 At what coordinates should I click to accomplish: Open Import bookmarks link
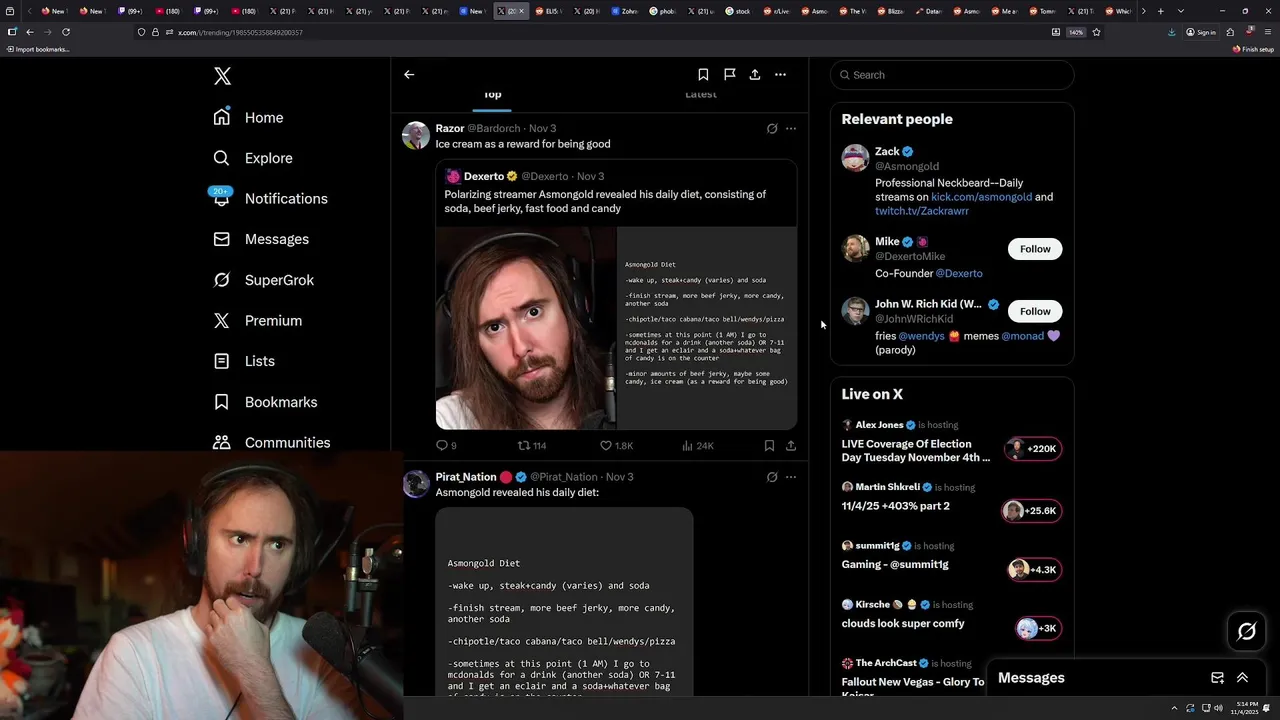click(38, 49)
